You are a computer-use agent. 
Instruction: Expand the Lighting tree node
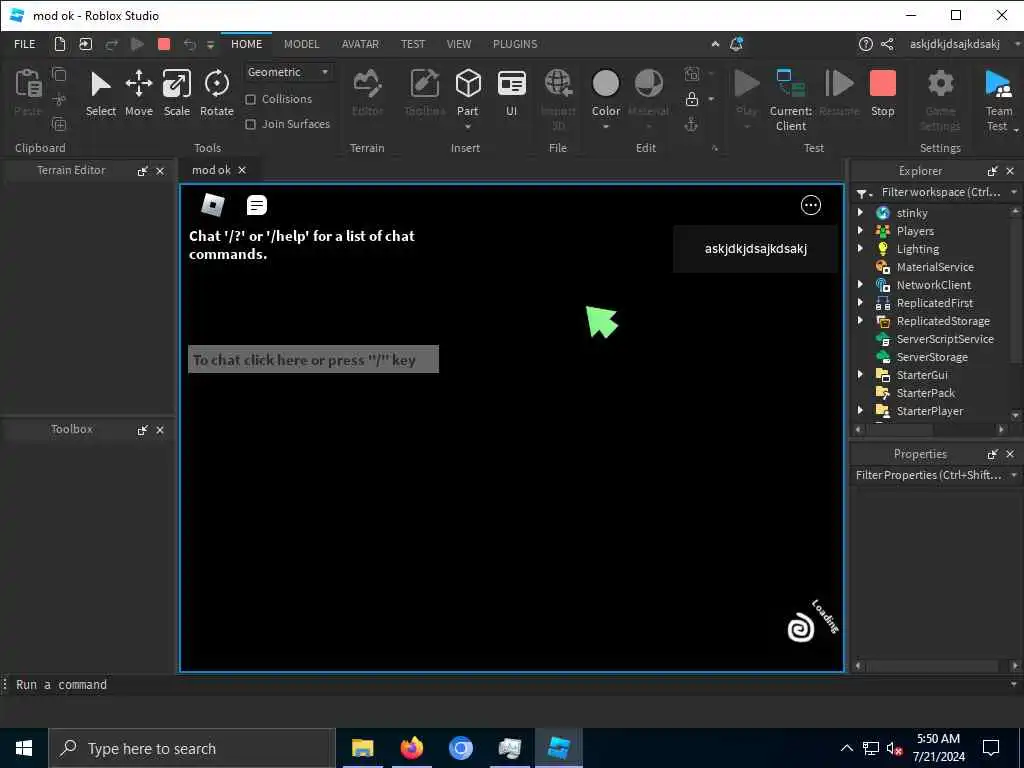point(860,248)
